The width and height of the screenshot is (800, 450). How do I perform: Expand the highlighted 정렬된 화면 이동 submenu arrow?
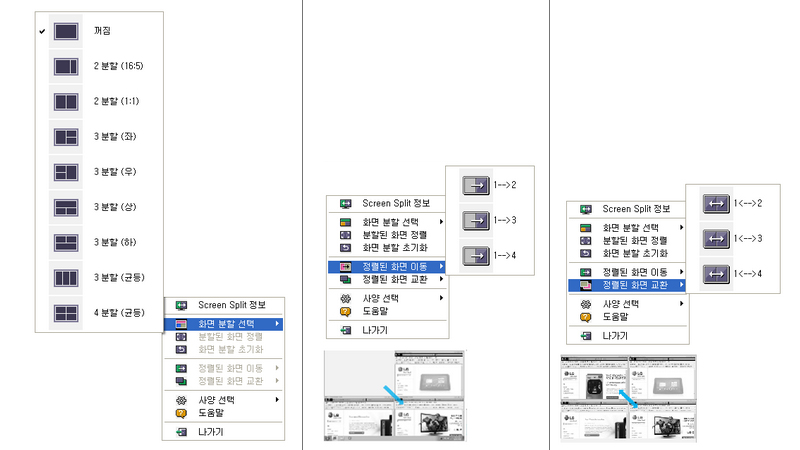tap(440, 267)
